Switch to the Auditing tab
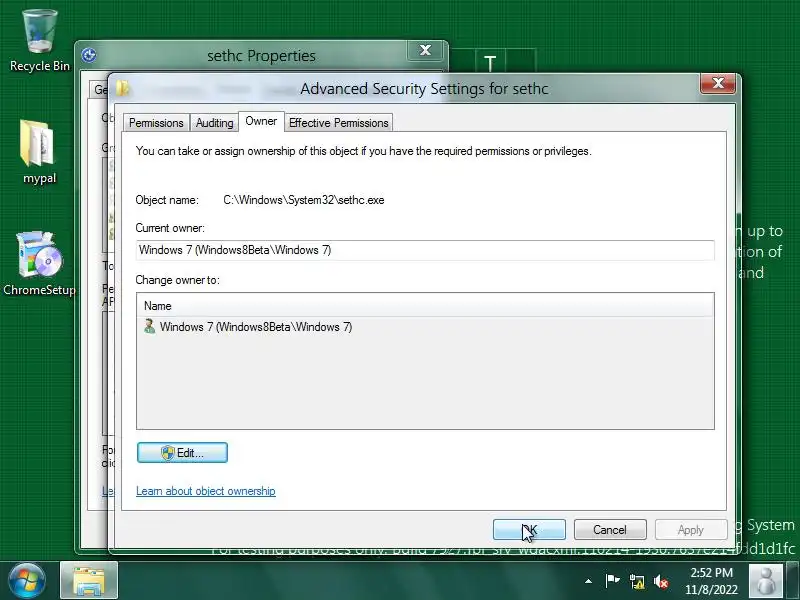Screen dimensions: 800x600 pos(214,123)
